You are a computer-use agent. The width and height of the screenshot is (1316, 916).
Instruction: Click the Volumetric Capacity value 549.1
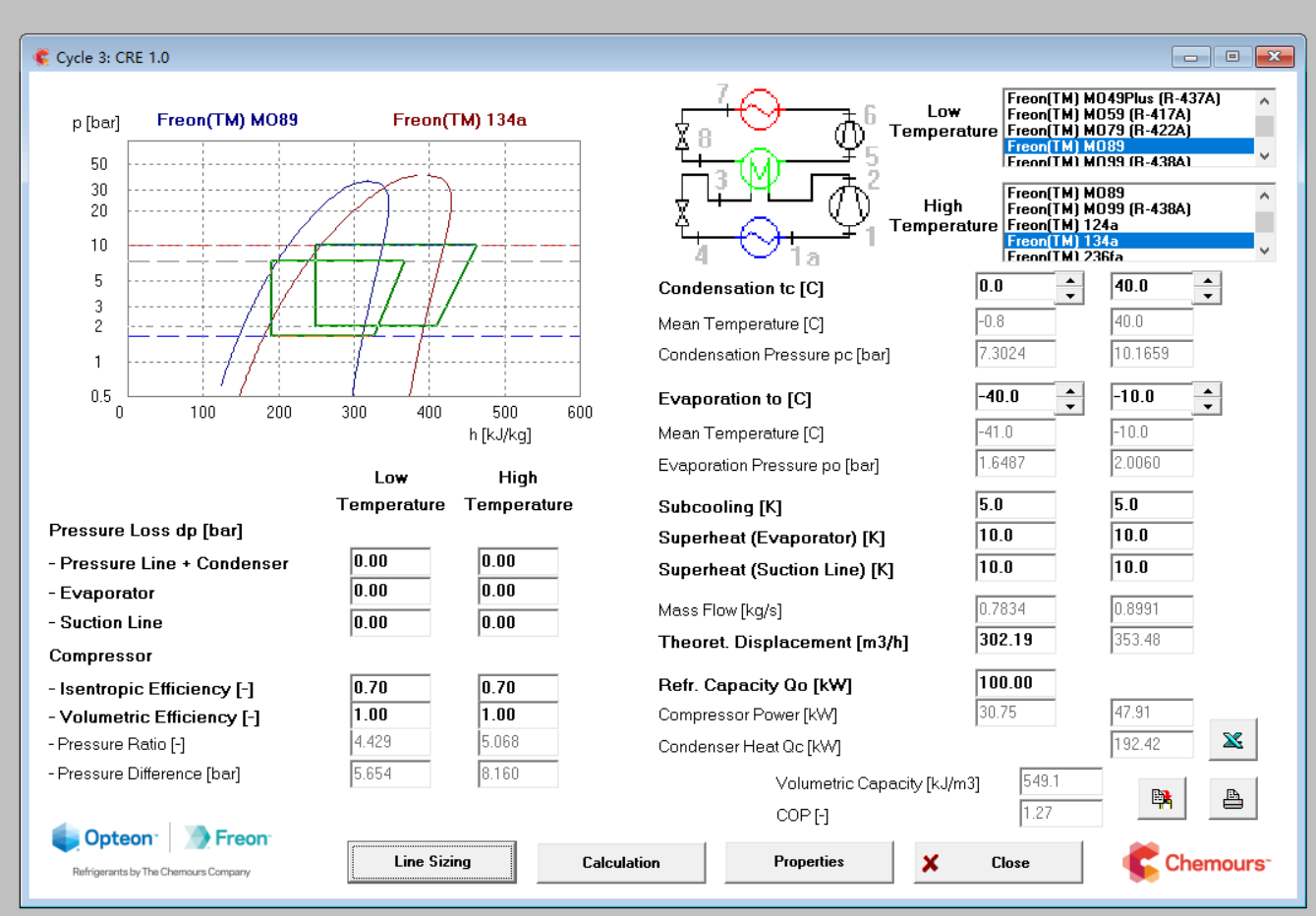1061,782
